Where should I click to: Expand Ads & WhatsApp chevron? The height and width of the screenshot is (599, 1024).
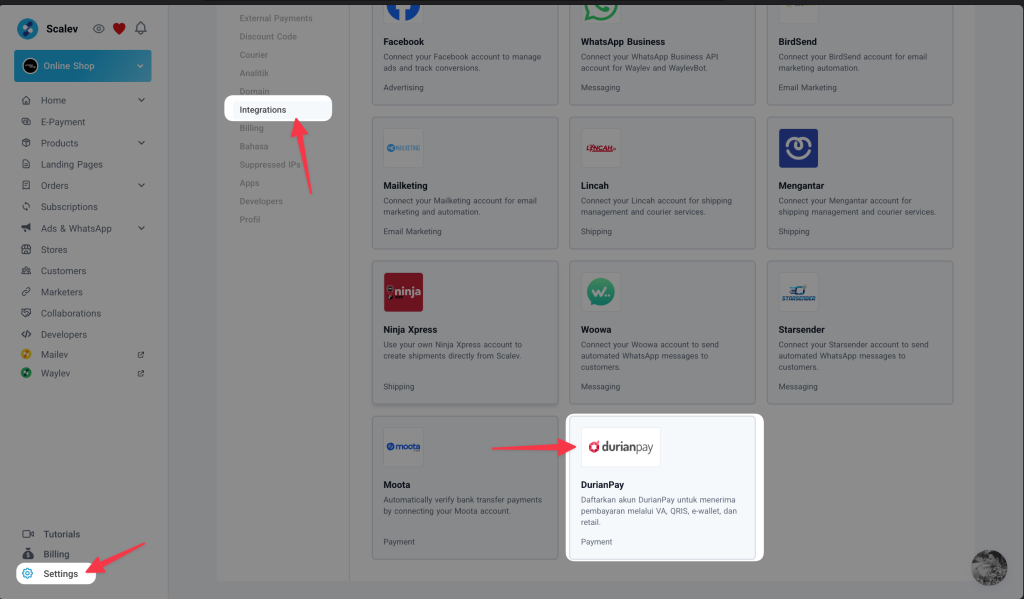[x=141, y=228]
